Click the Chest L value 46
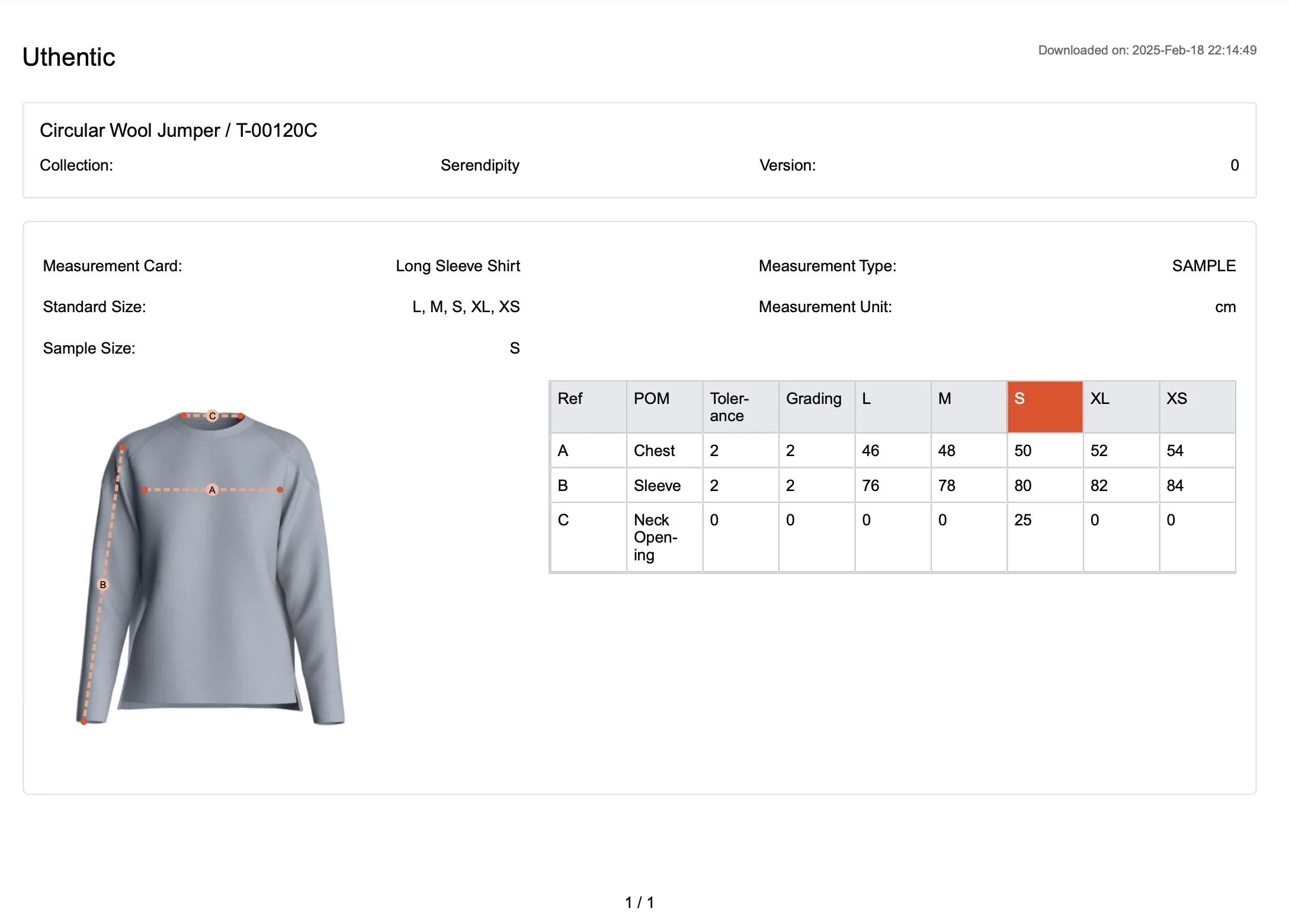The height and width of the screenshot is (924, 1289). click(893, 451)
